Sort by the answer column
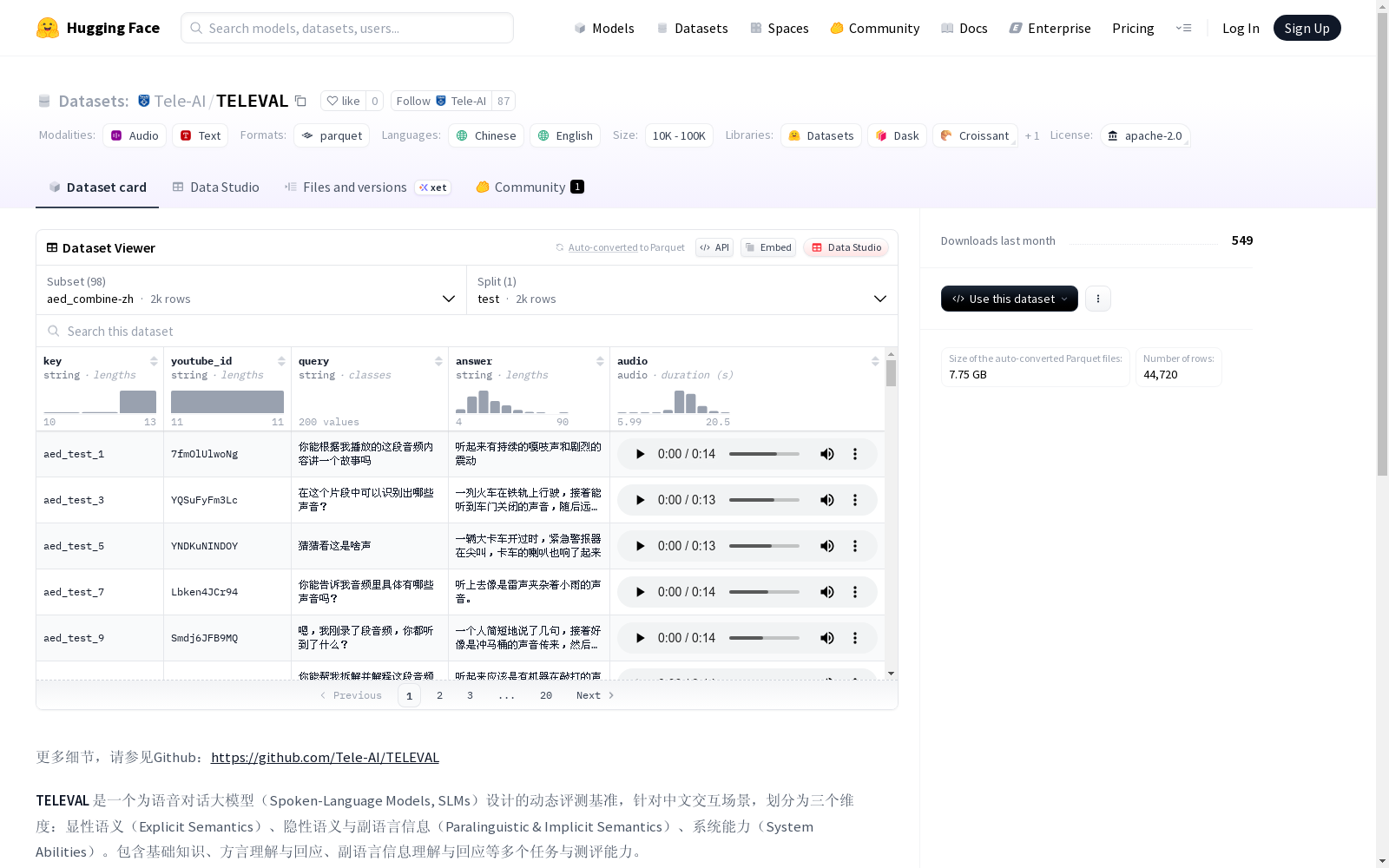The width and height of the screenshot is (1389, 868). 600,361
